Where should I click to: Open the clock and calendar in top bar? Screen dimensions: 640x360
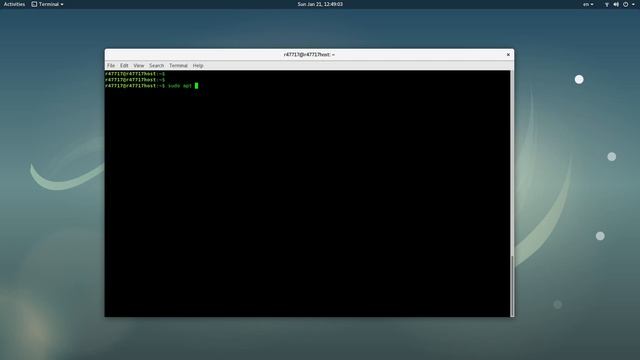320,4
